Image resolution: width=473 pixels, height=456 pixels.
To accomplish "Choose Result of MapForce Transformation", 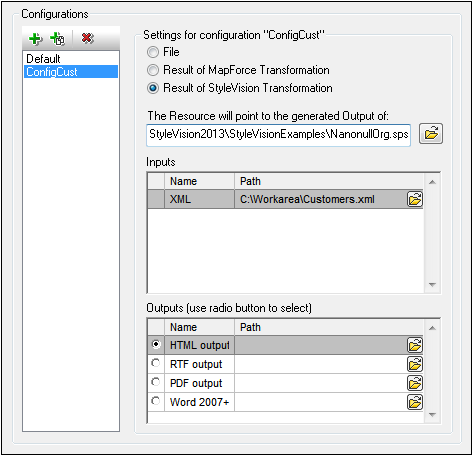I will tap(153, 70).
